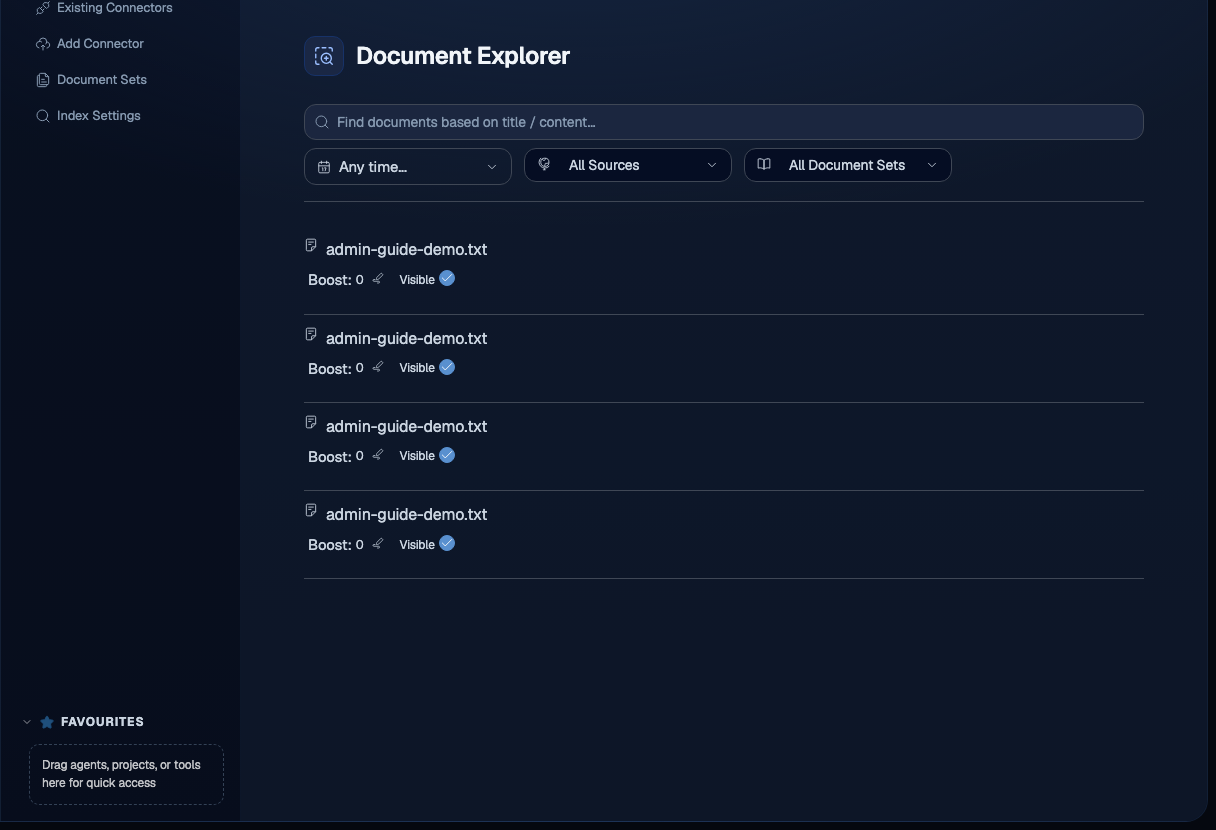The width and height of the screenshot is (1216, 830).
Task: Click the book icon in All Document Sets
Action: (x=764, y=164)
